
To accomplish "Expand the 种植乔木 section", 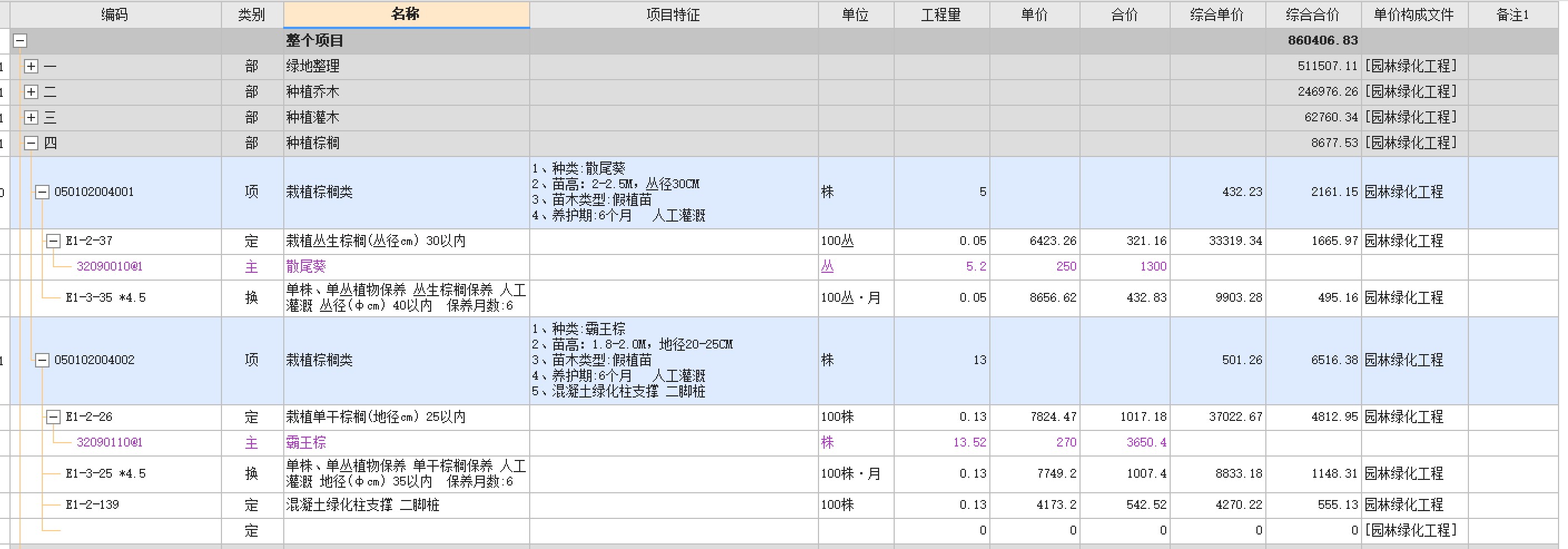I will (x=31, y=92).
